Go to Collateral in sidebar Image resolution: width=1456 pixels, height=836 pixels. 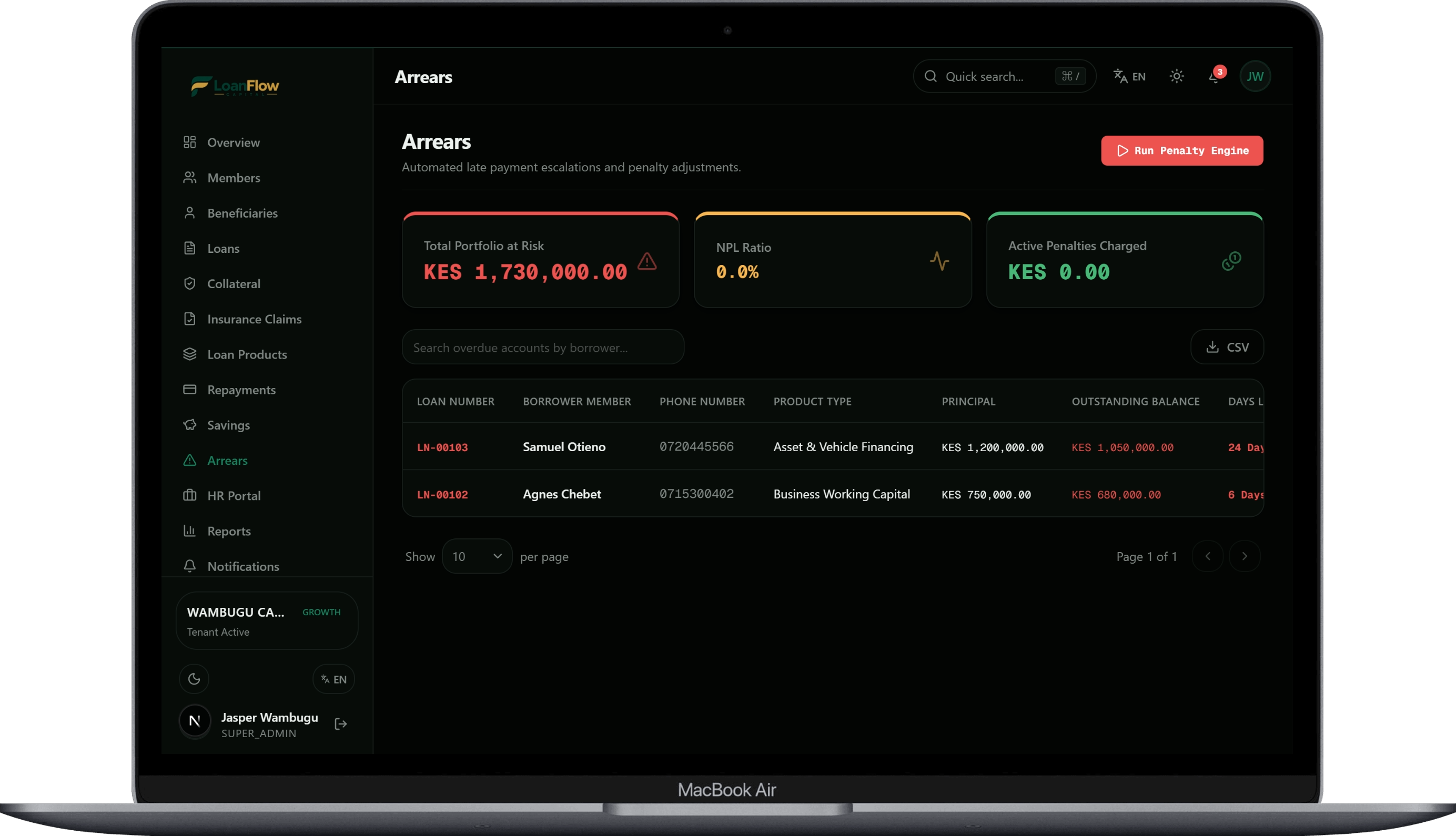click(x=233, y=283)
